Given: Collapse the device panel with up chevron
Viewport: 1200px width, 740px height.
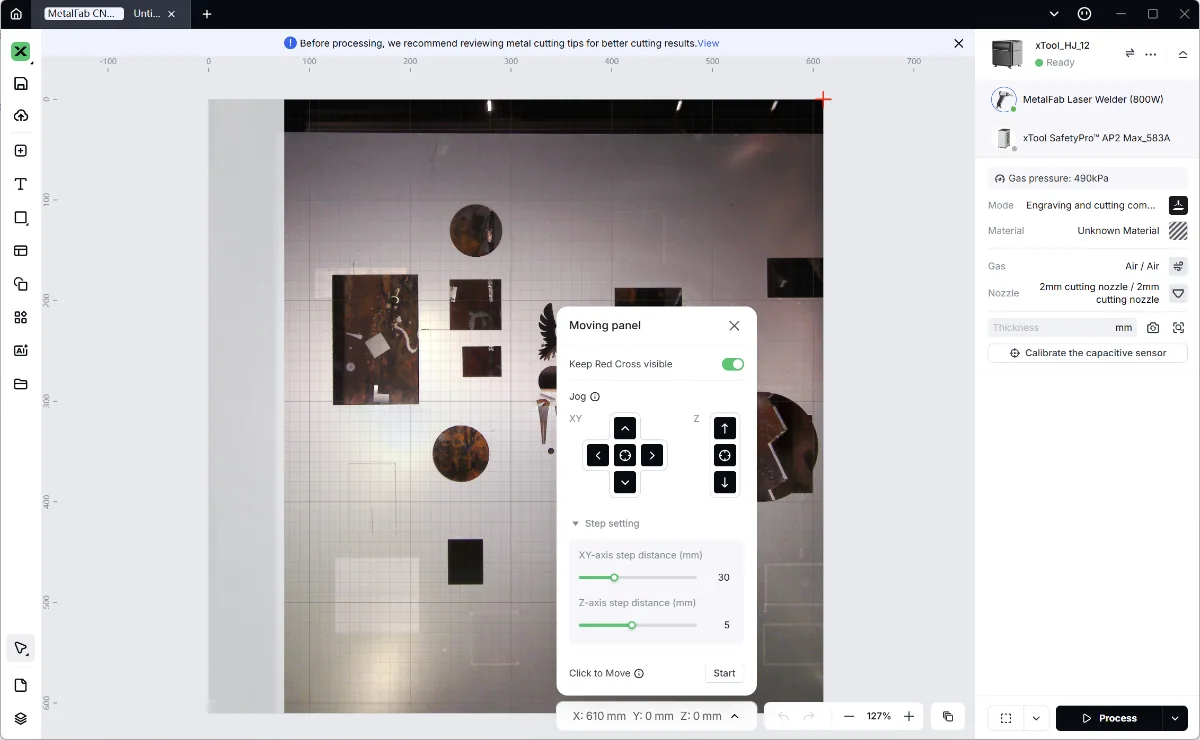Looking at the screenshot, I should pos(1182,54).
